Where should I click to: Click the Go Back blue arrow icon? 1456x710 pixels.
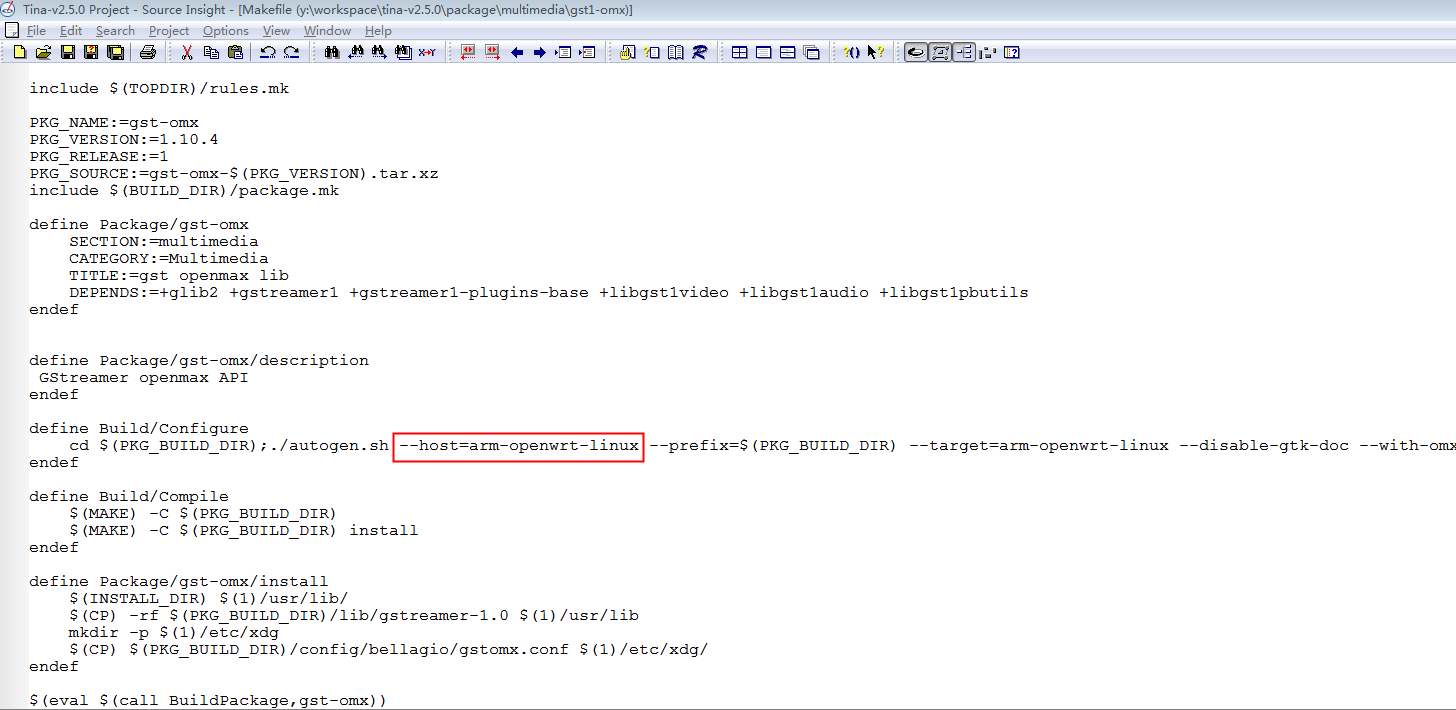click(517, 52)
